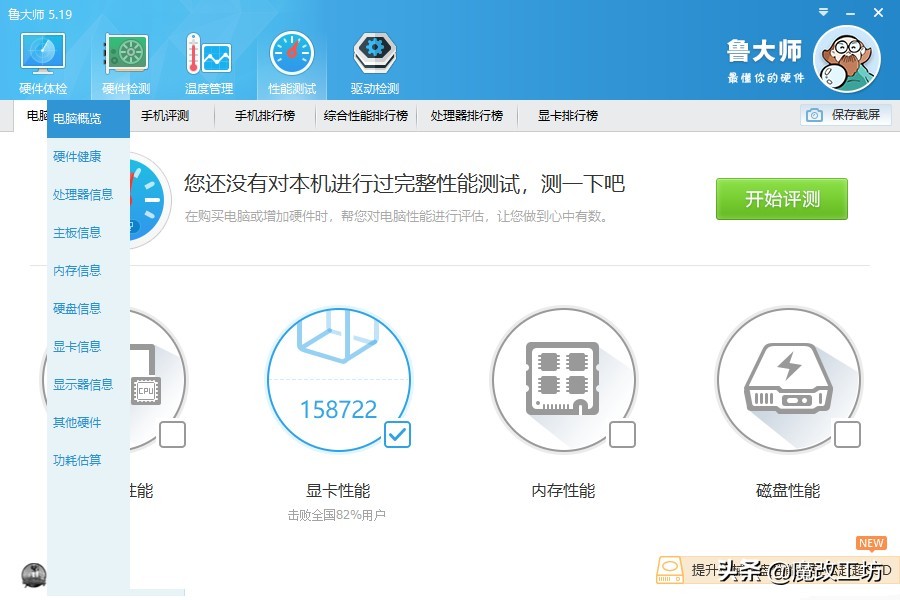Open 驱动检测 using its gear icon
The image size is (900, 600).
click(x=373, y=55)
